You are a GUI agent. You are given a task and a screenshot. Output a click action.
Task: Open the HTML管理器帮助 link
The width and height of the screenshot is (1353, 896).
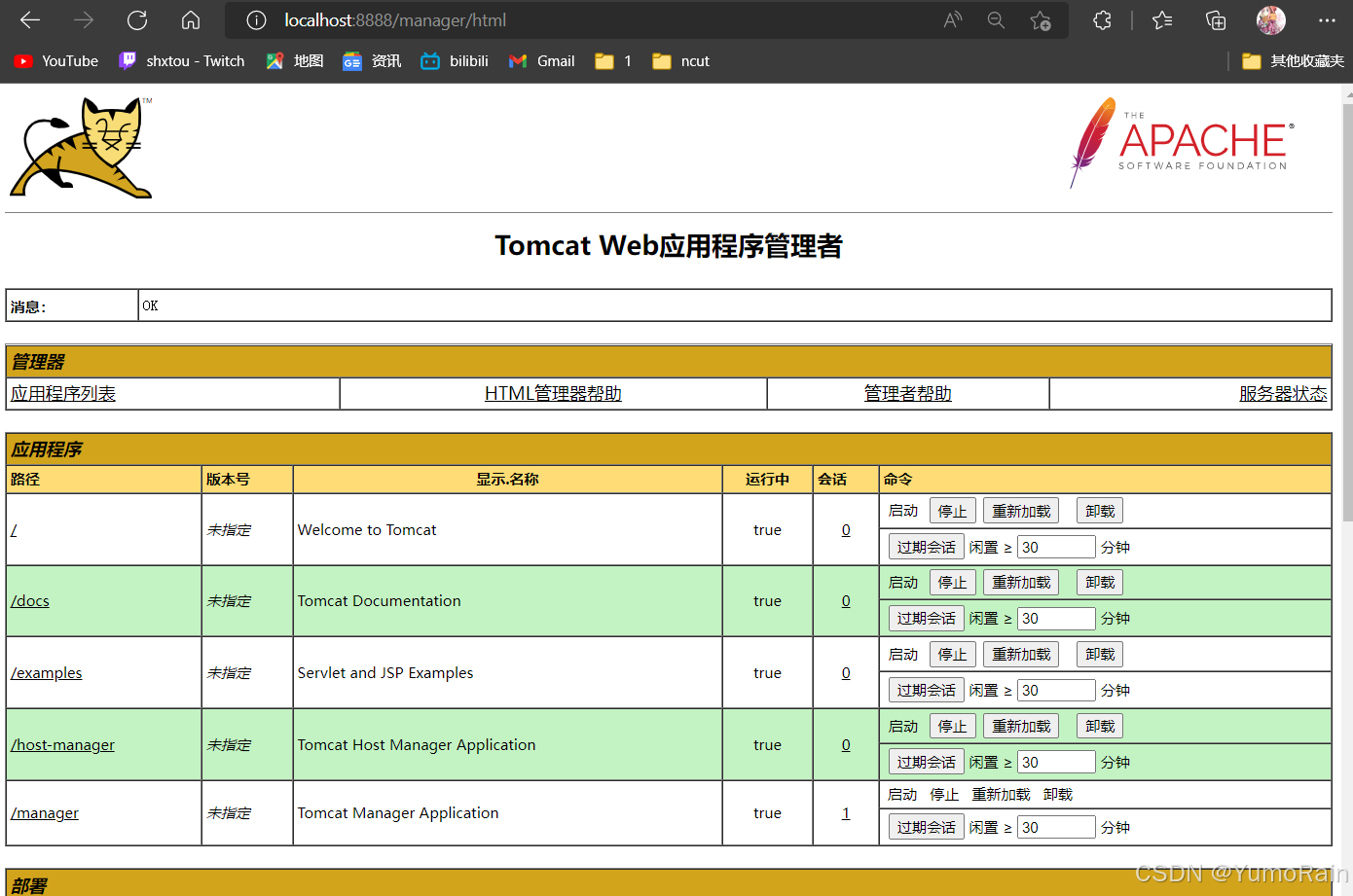[553, 394]
